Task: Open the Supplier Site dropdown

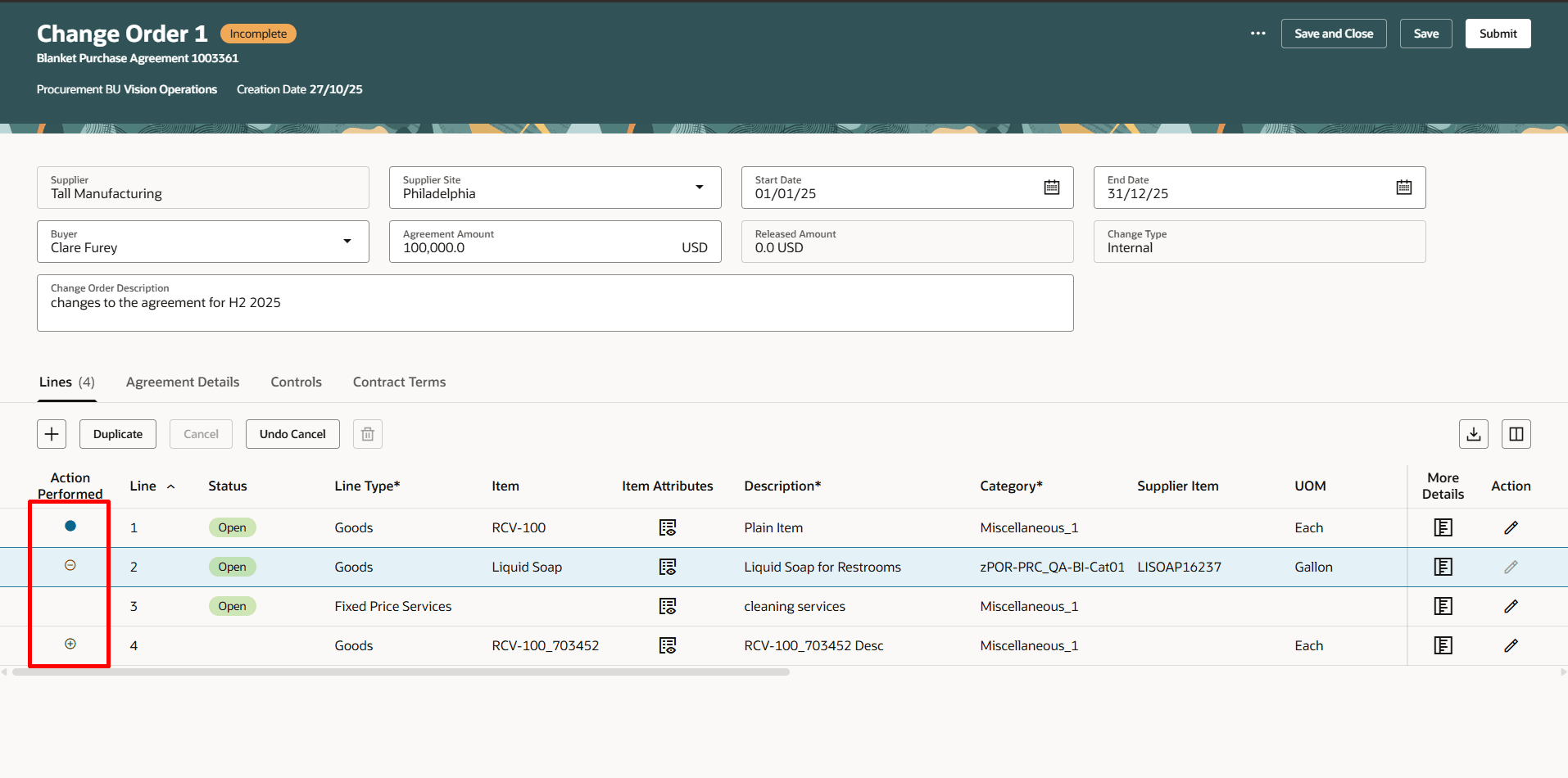Action: tap(700, 187)
